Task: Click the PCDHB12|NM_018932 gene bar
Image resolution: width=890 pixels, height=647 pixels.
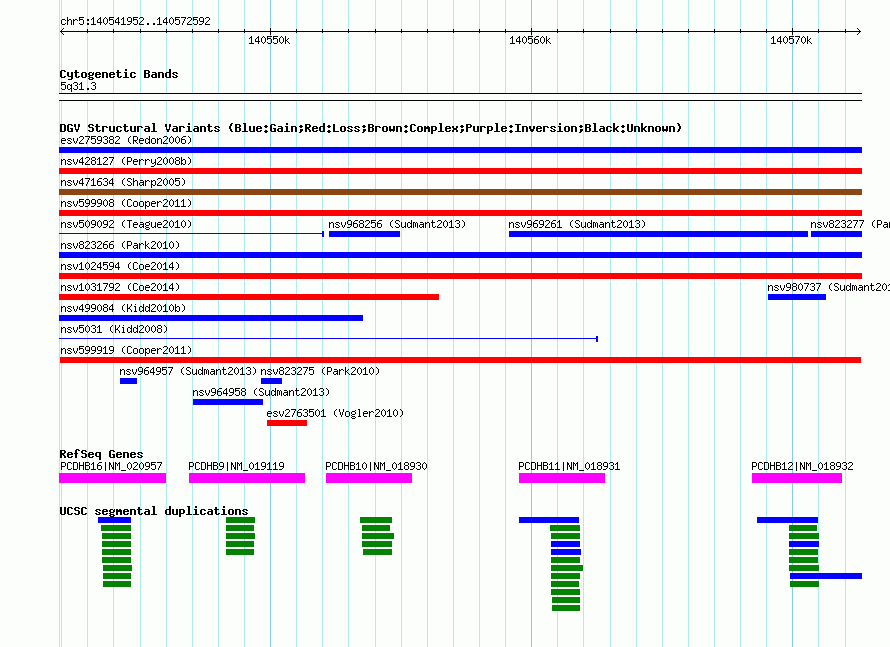Action: 797,478
